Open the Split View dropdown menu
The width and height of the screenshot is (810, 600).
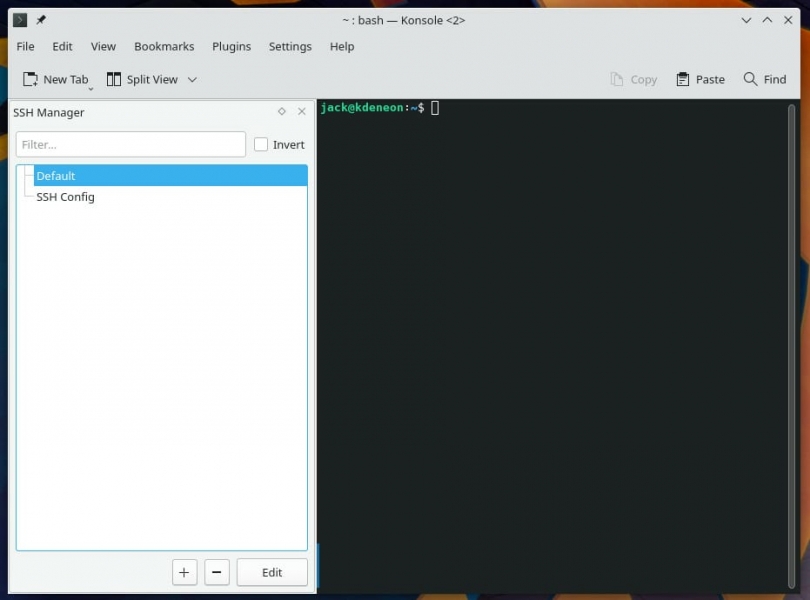(192, 79)
